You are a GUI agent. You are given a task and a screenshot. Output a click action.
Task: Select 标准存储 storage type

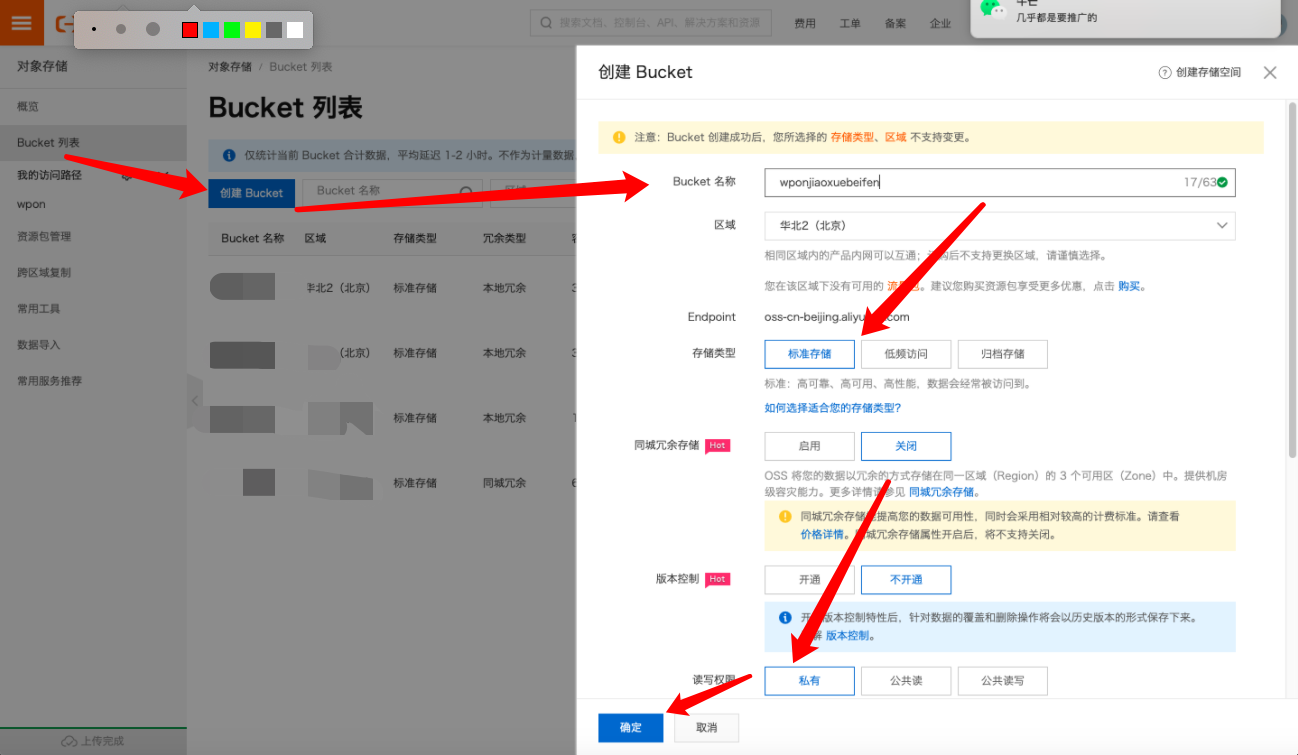pyautogui.click(x=810, y=354)
